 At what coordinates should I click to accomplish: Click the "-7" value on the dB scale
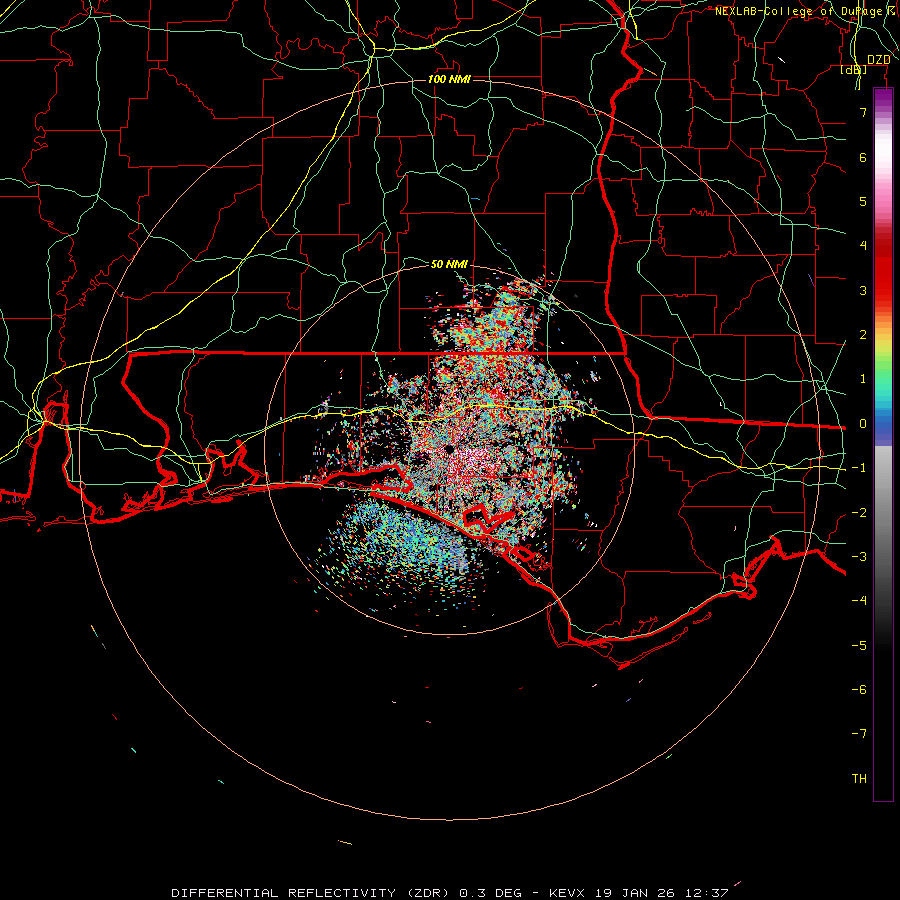(x=859, y=734)
